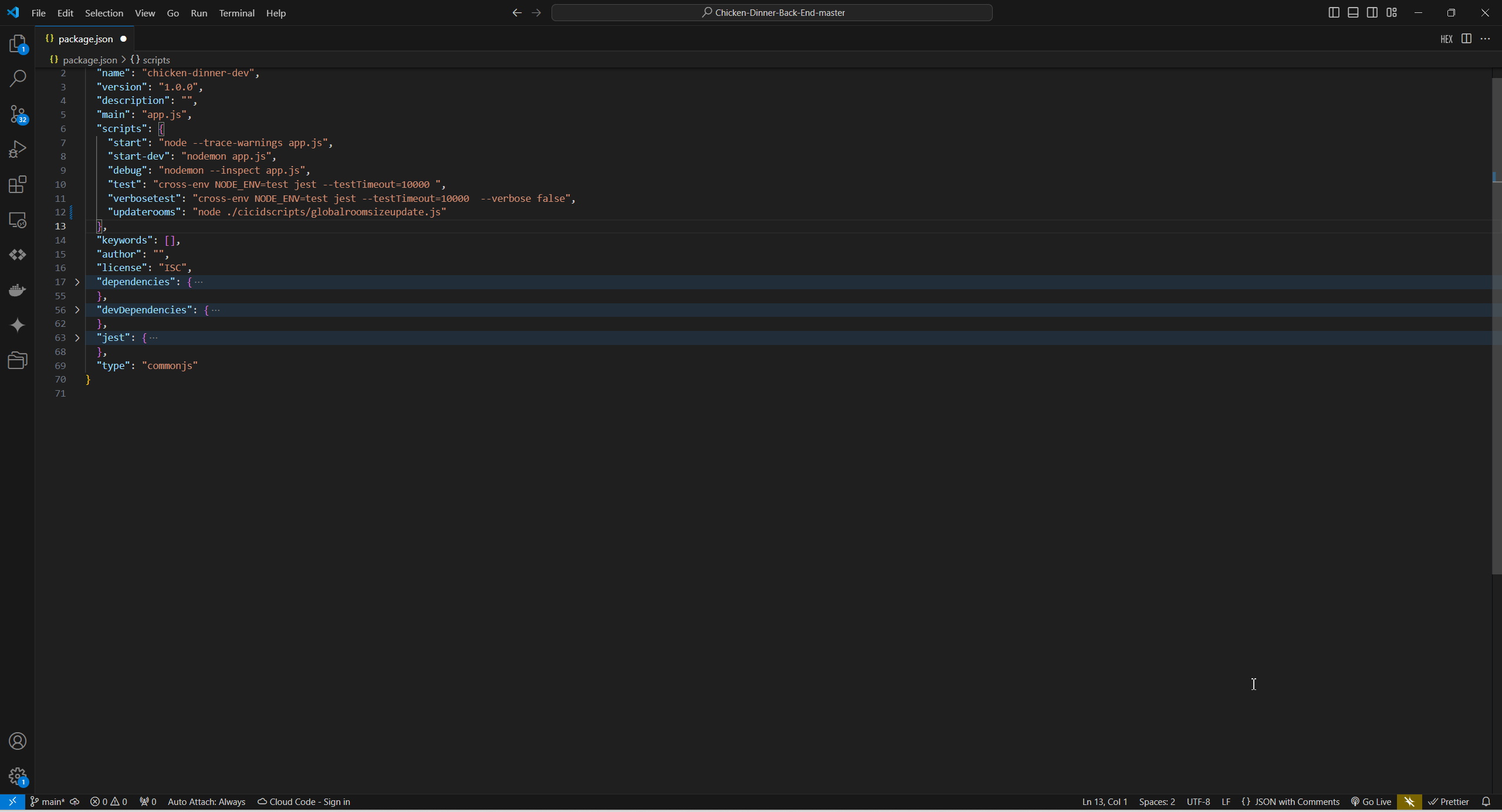1502x812 pixels.
Task: Open the Extensions view
Action: [x=18, y=184]
